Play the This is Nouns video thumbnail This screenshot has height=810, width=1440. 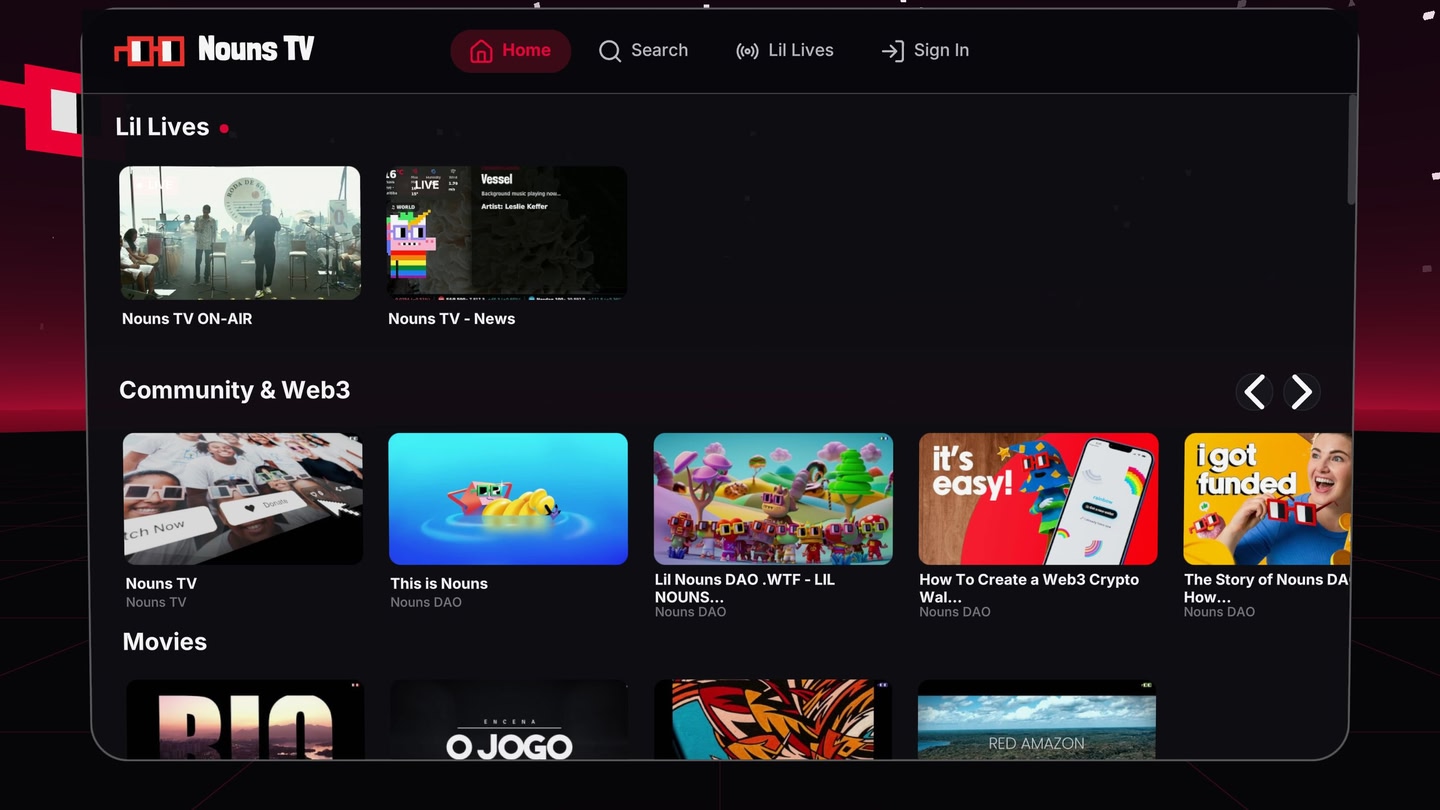[508, 499]
